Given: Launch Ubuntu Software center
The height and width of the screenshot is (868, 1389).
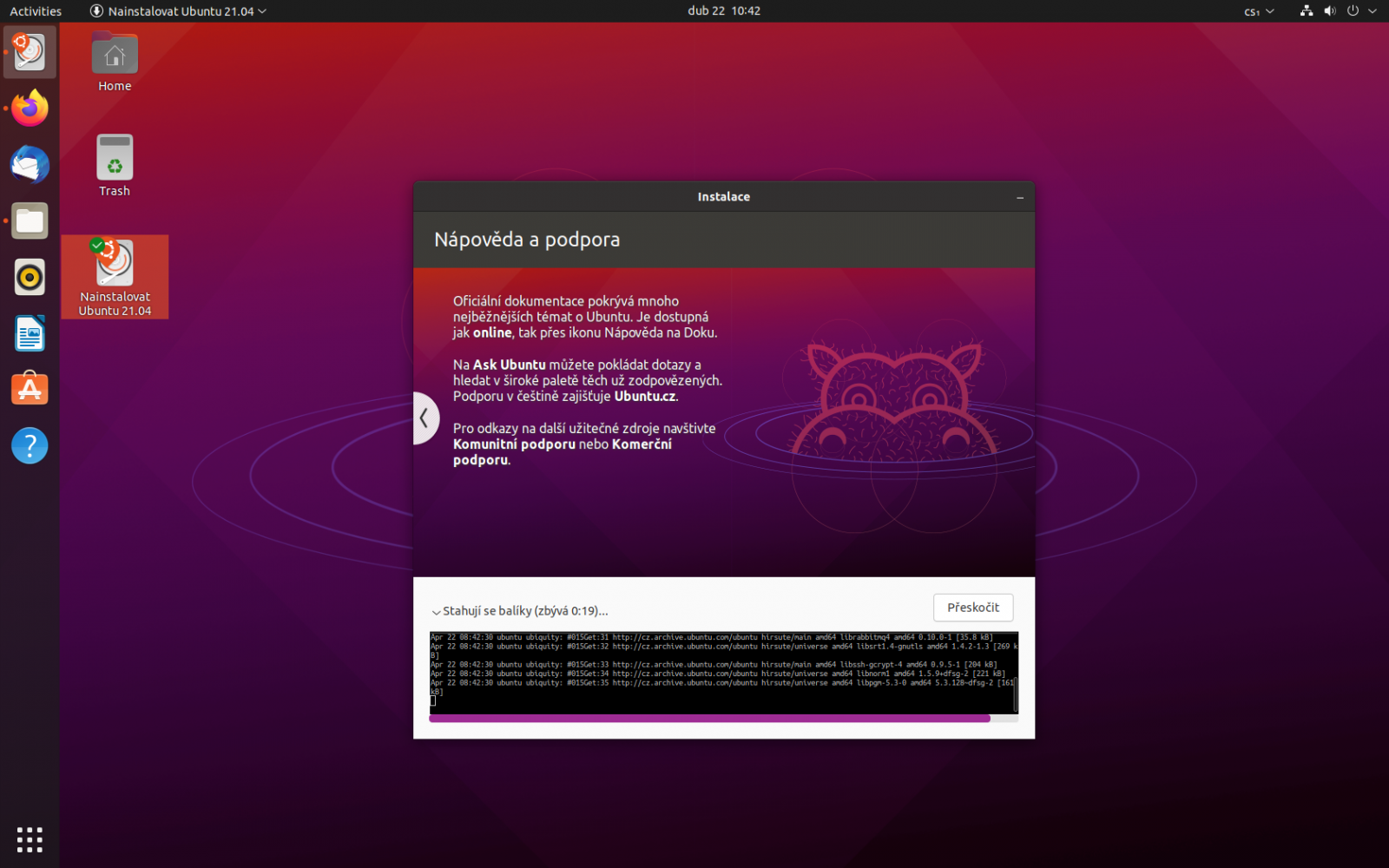Looking at the screenshot, I should [x=29, y=389].
